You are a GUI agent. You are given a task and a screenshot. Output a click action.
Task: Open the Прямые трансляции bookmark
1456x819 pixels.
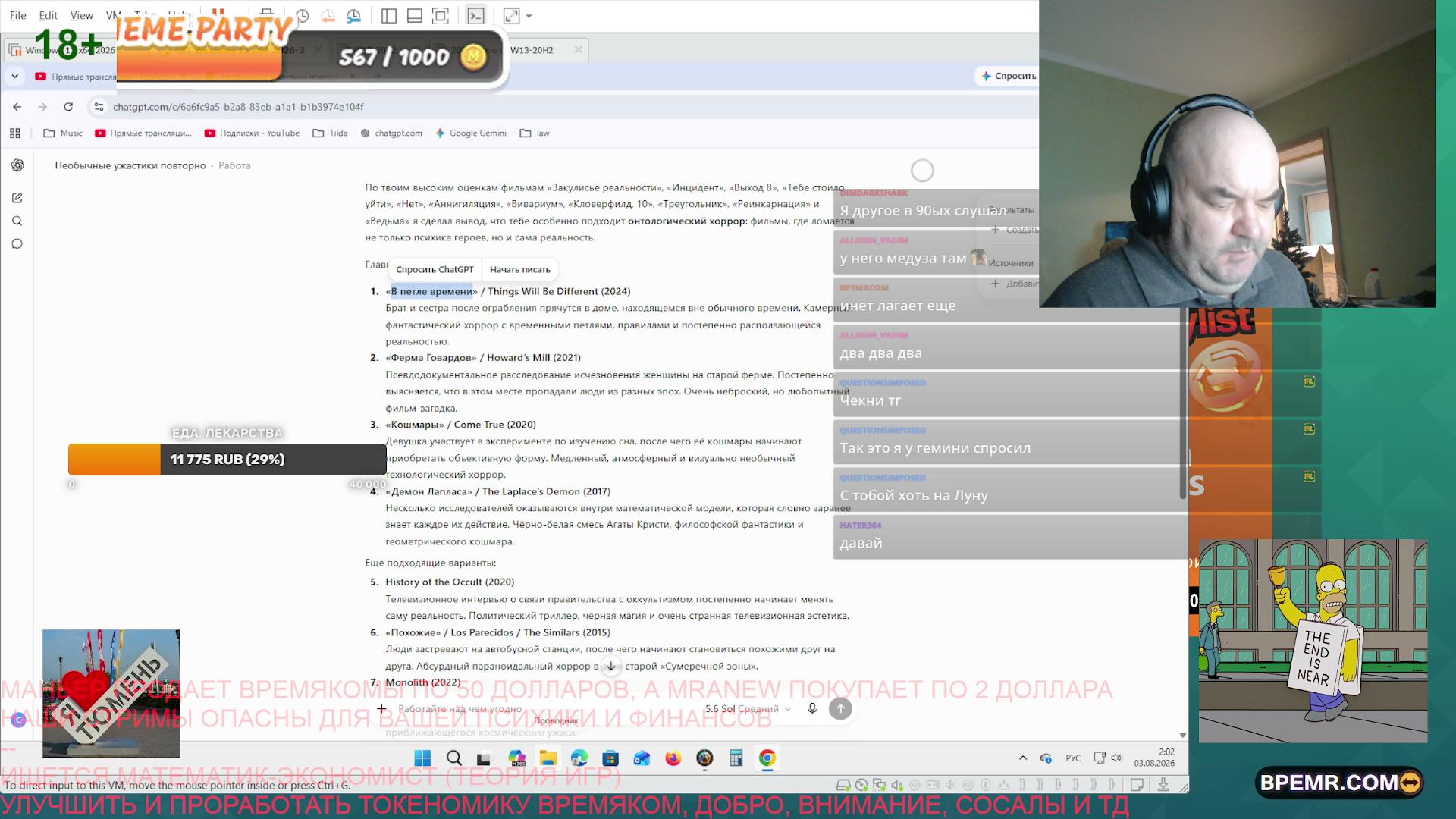143,133
